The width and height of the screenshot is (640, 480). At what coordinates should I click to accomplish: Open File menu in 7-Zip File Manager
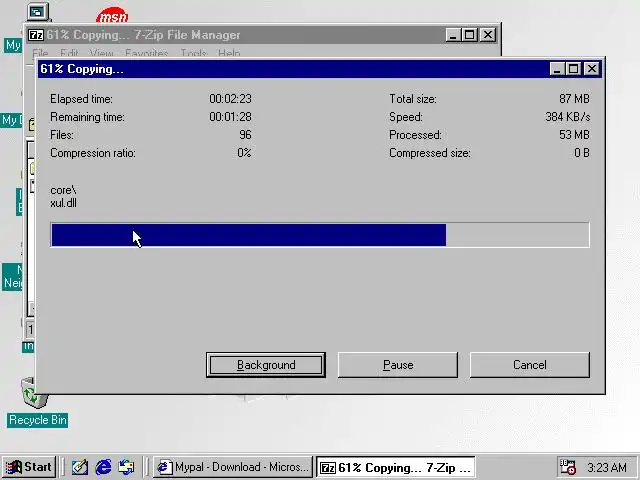tap(40, 53)
